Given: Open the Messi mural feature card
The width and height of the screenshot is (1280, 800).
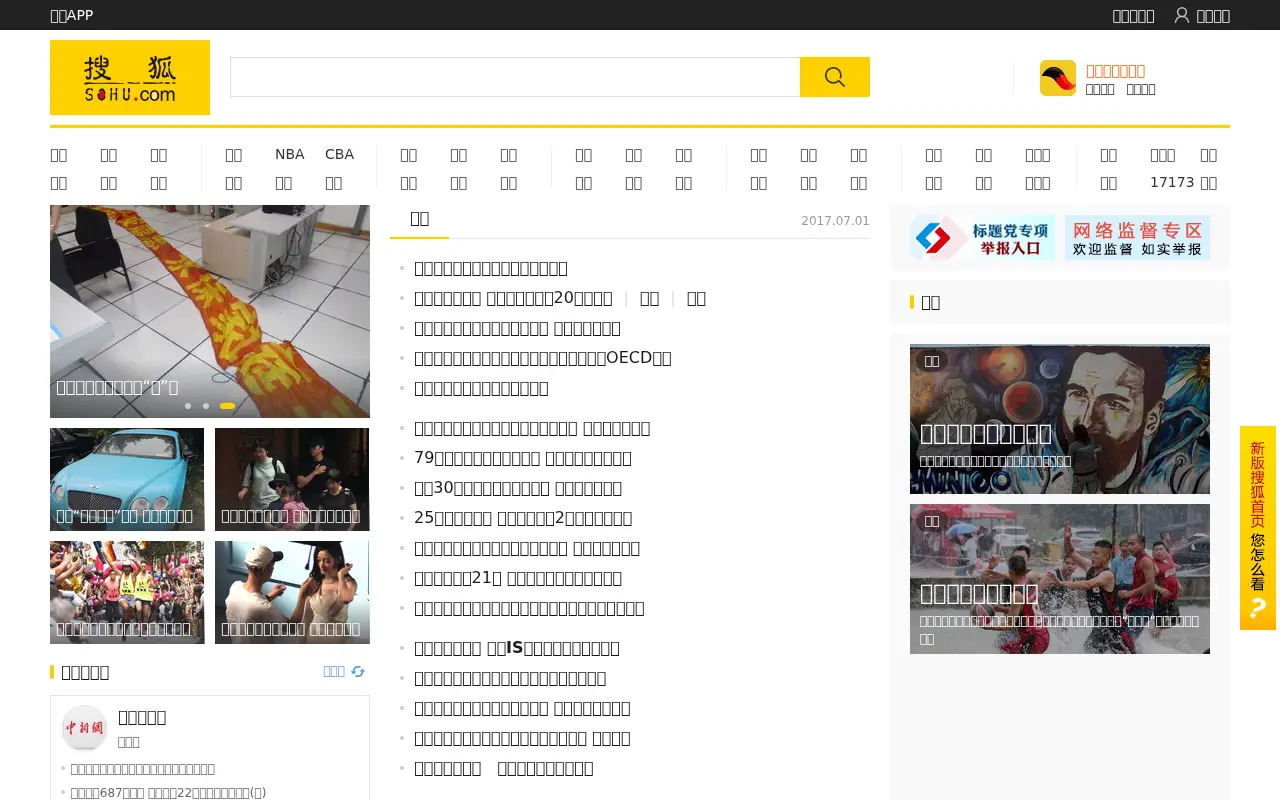Looking at the screenshot, I should pos(1060,419).
